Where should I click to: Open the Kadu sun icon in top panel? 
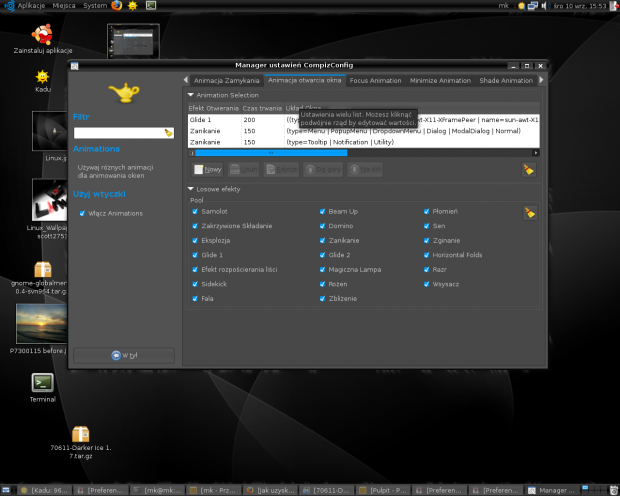click(x=133, y=6)
